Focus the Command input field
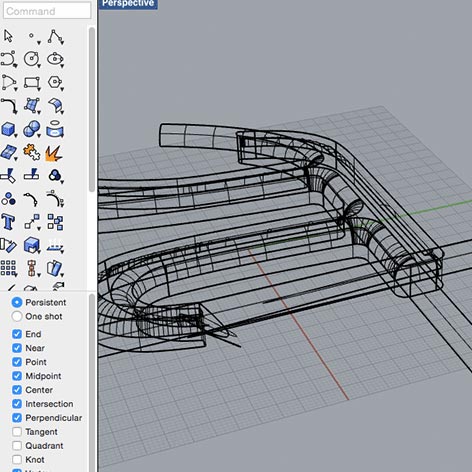The width and height of the screenshot is (472, 472). (x=47, y=11)
